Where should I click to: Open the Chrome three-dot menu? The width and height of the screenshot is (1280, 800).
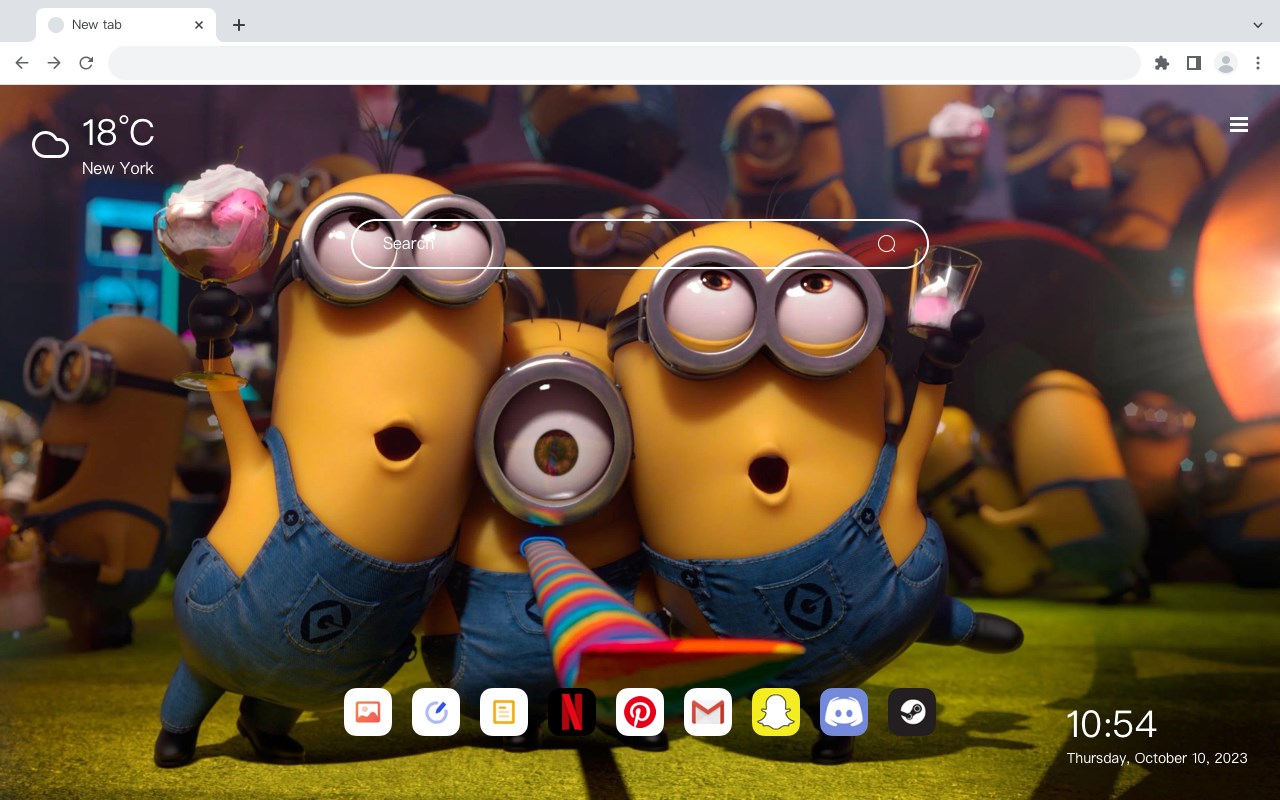click(1258, 63)
